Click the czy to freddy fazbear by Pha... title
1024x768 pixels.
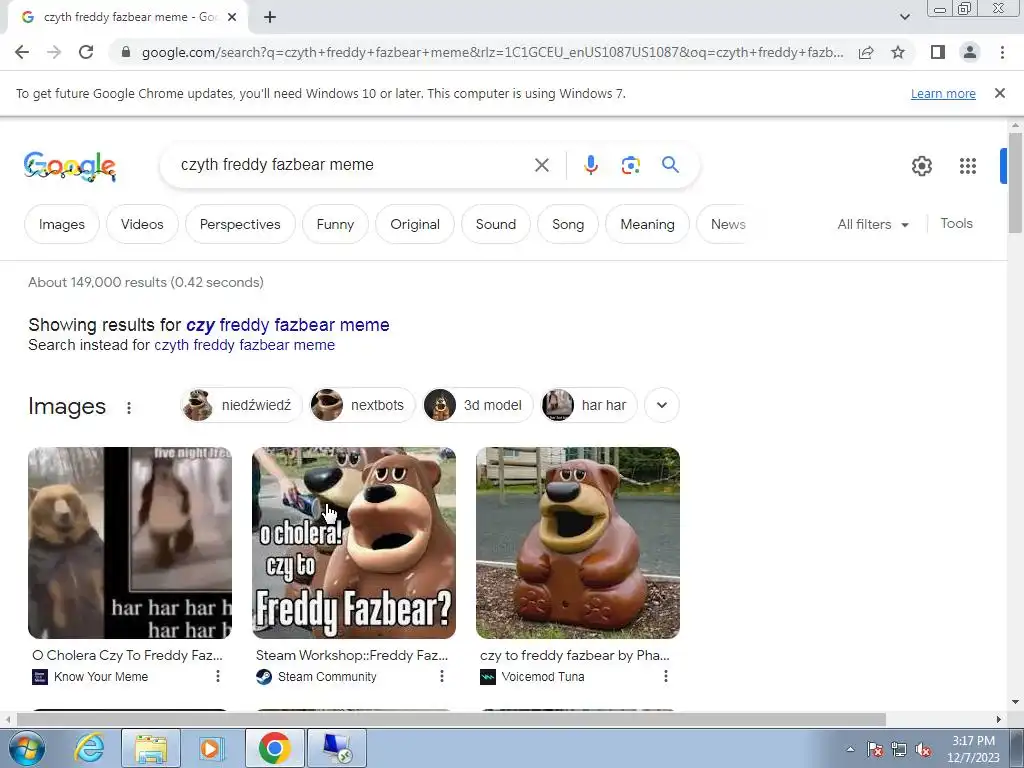(575, 655)
